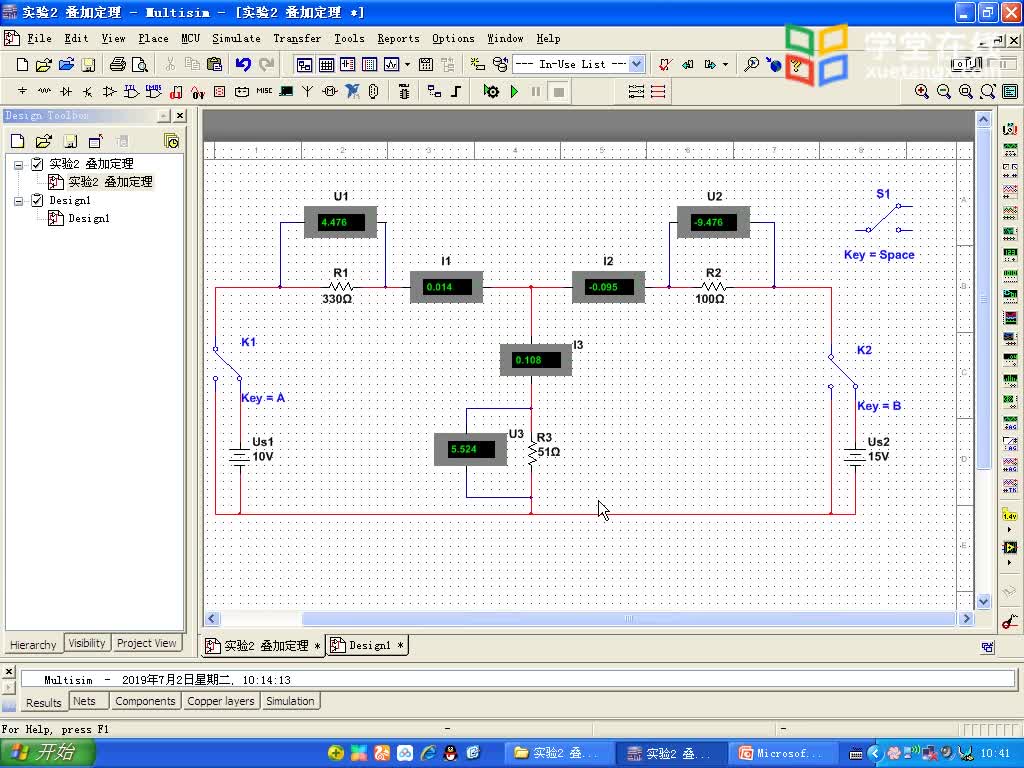Switch to Hierarchy tab
The height and width of the screenshot is (768, 1024).
pyautogui.click(x=33, y=645)
